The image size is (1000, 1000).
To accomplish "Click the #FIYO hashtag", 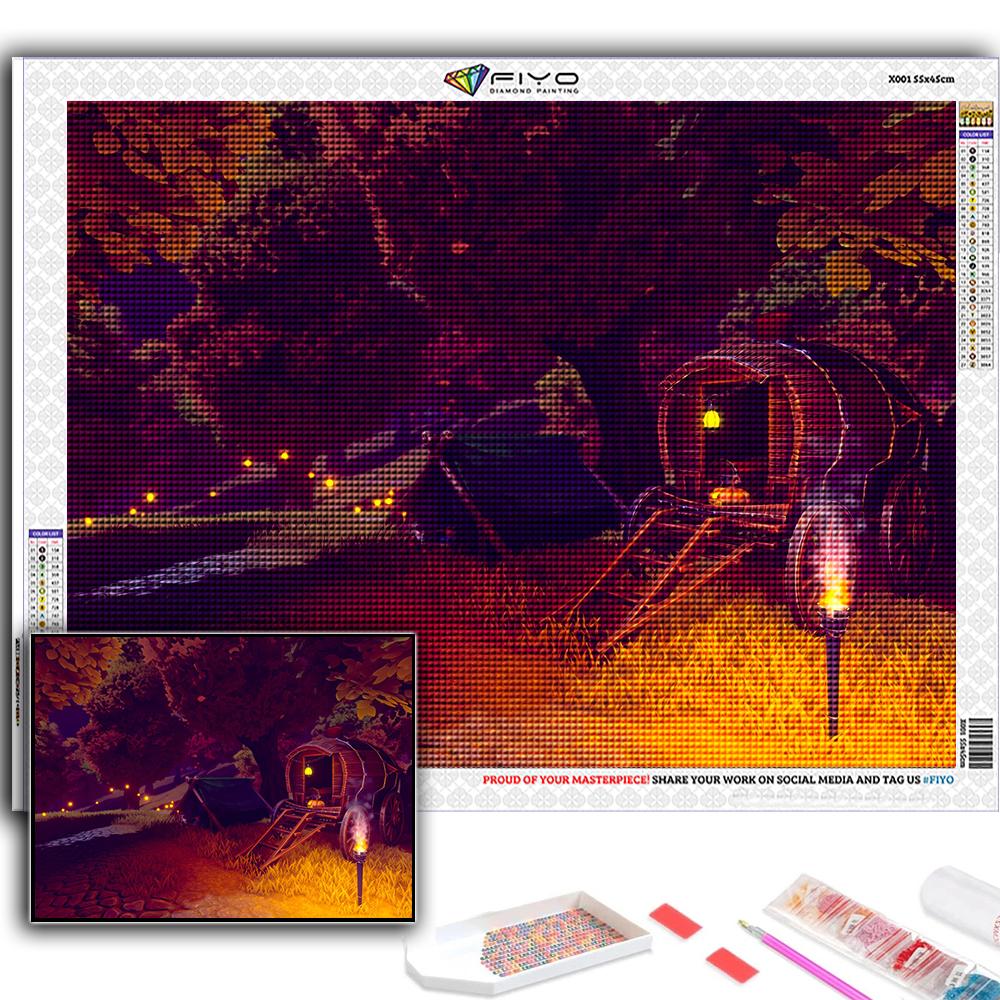I will click(x=938, y=779).
